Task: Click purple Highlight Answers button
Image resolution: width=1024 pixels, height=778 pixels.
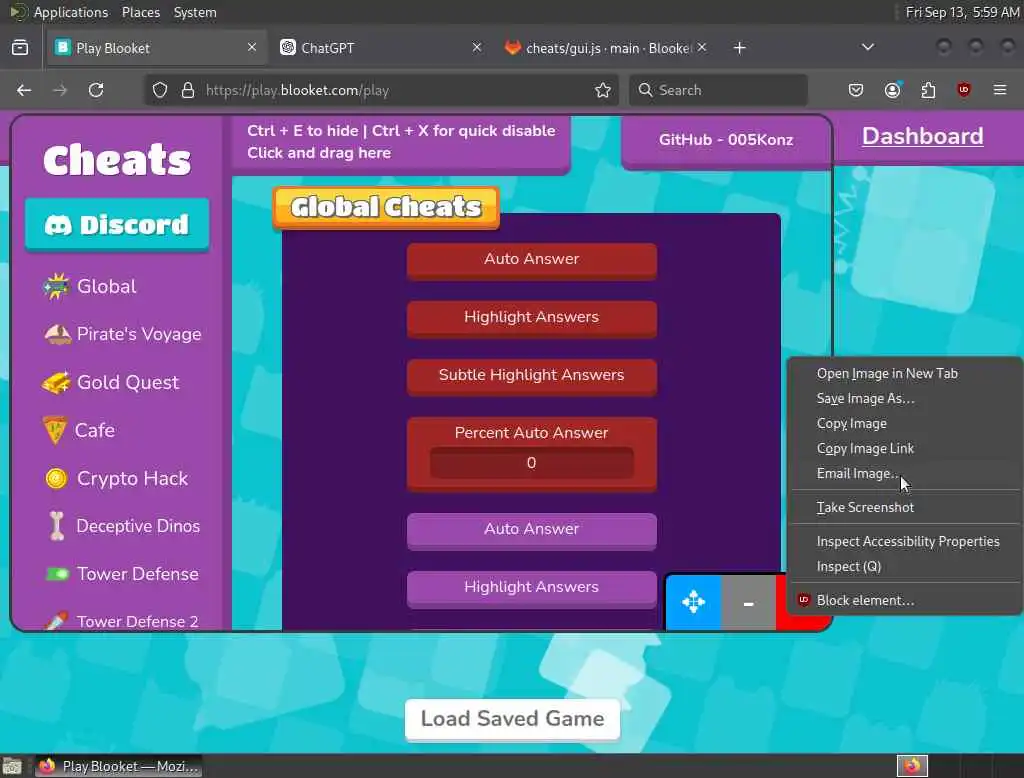Action: click(x=532, y=589)
